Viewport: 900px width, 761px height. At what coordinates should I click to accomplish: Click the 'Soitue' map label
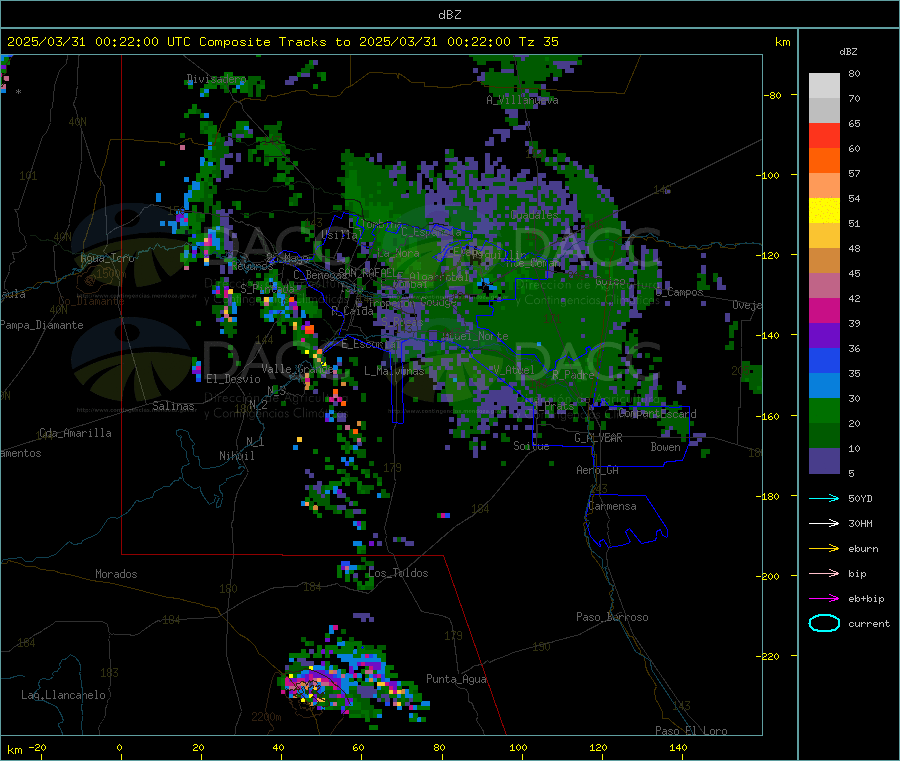tap(531, 446)
